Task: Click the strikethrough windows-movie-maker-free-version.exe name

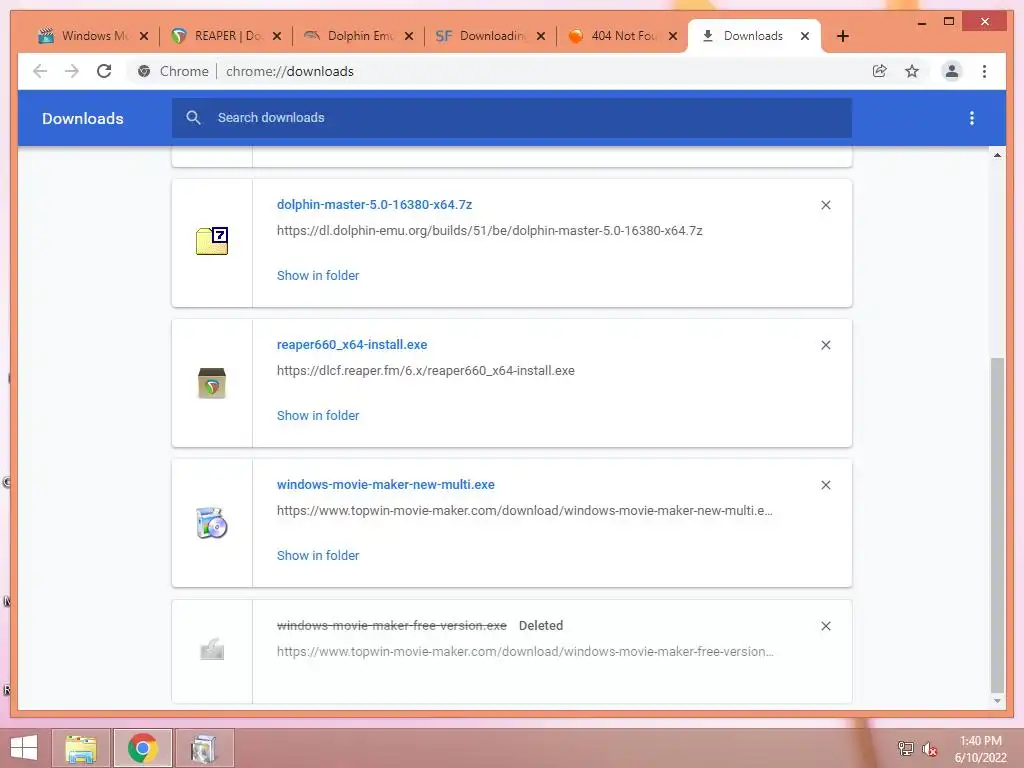Action: pos(392,626)
